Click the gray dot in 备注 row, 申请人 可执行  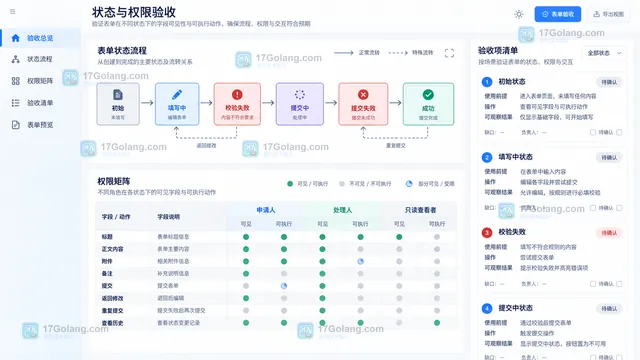(284, 273)
